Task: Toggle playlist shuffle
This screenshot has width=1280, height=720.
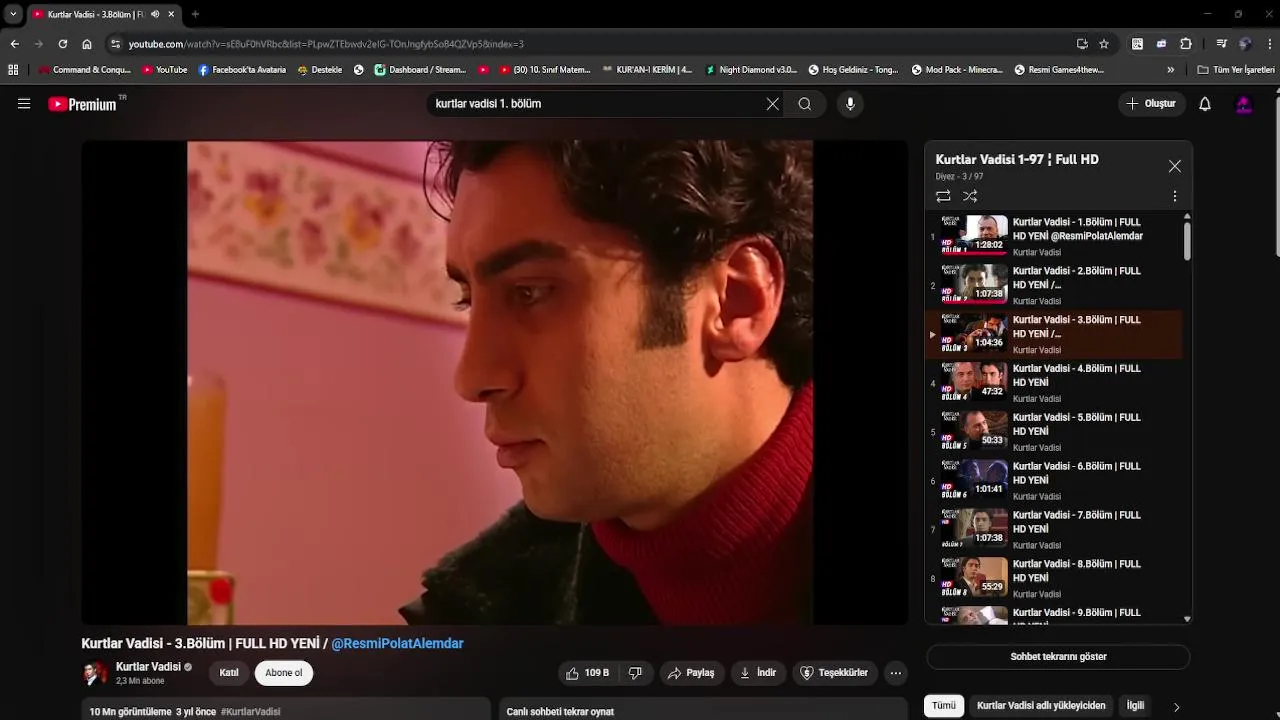Action: point(970,196)
